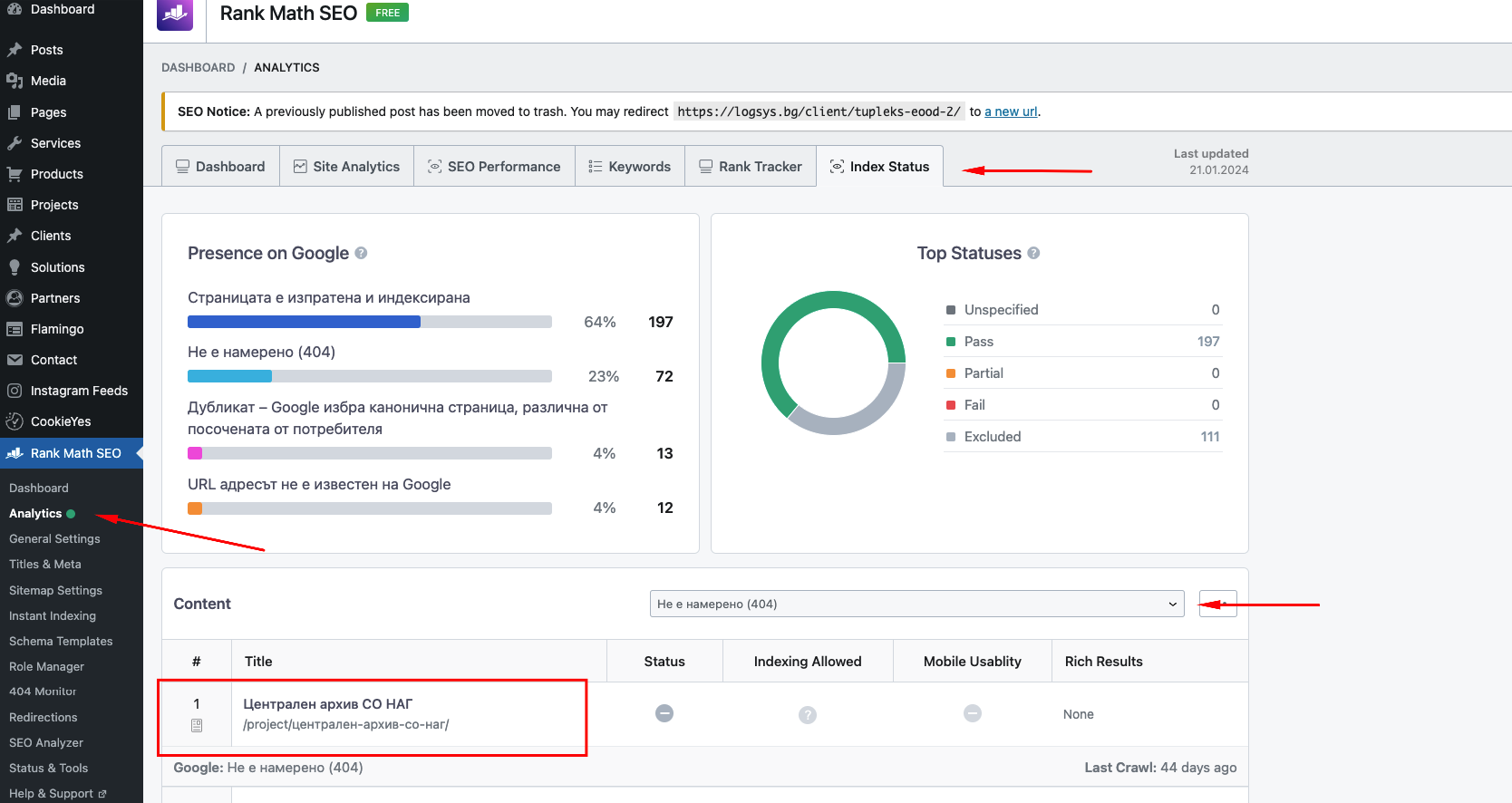Click the Last updated 21.01.2024 text
This screenshot has height=803, width=1512.
(1212, 161)
